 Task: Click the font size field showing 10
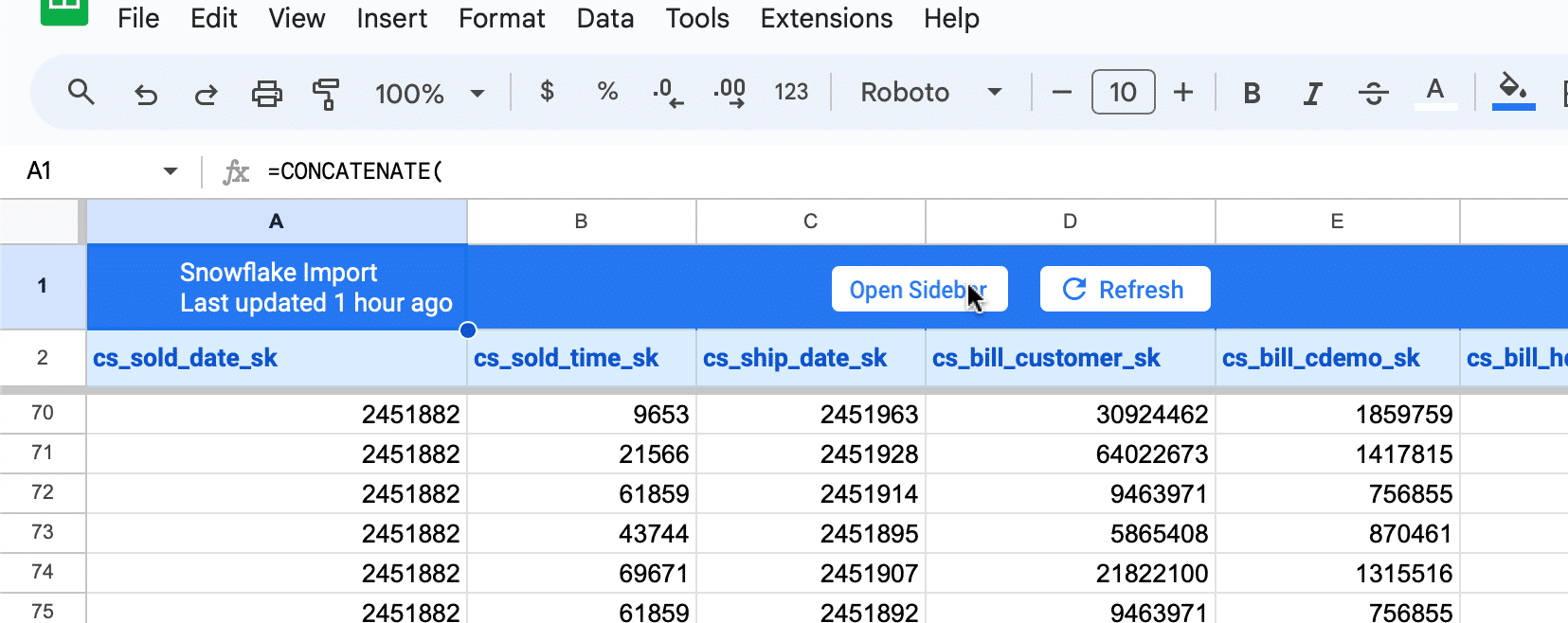1123,92
